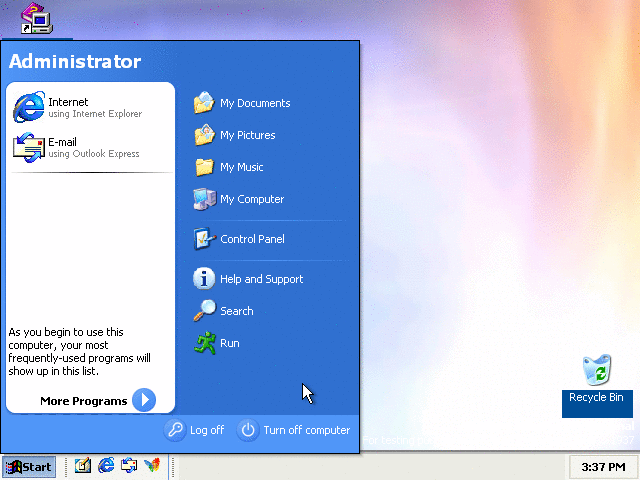Viewport: 640px width, 480px height.
Task: Launch Internet Explorer from Quick Launch bar
Action: [106, 465]
